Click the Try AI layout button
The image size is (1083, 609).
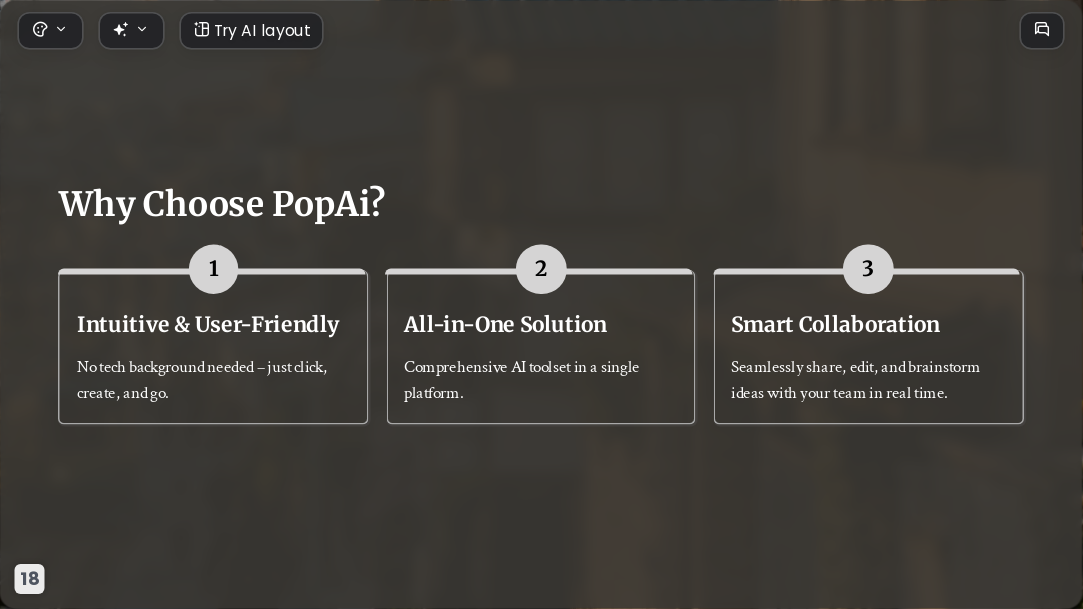coord(251,30)
